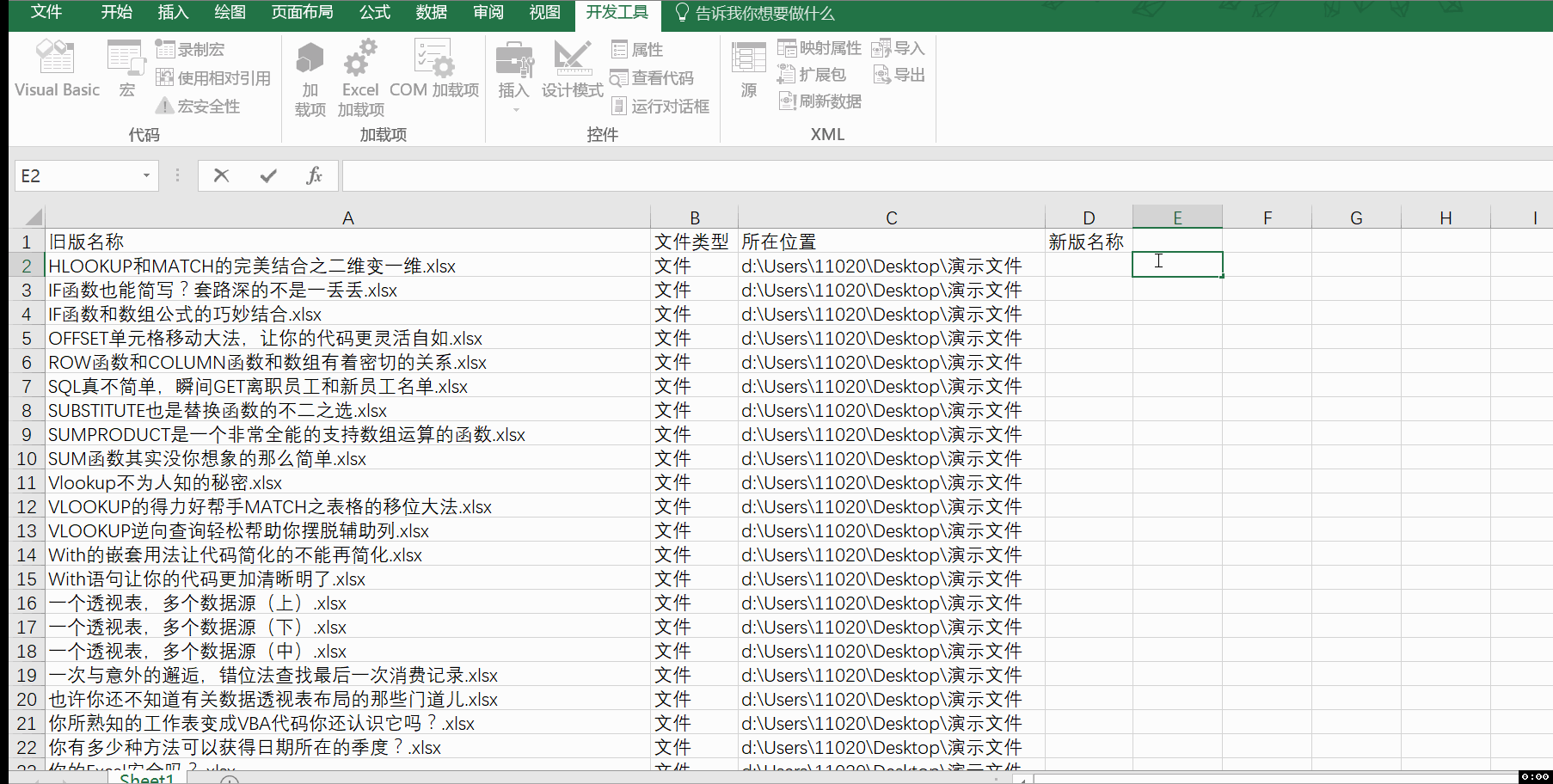Open 宏安全性 (Macro Security) settings
This screenshot has height=784, width=1553.
pyautogui.click(x=164, y=105)
